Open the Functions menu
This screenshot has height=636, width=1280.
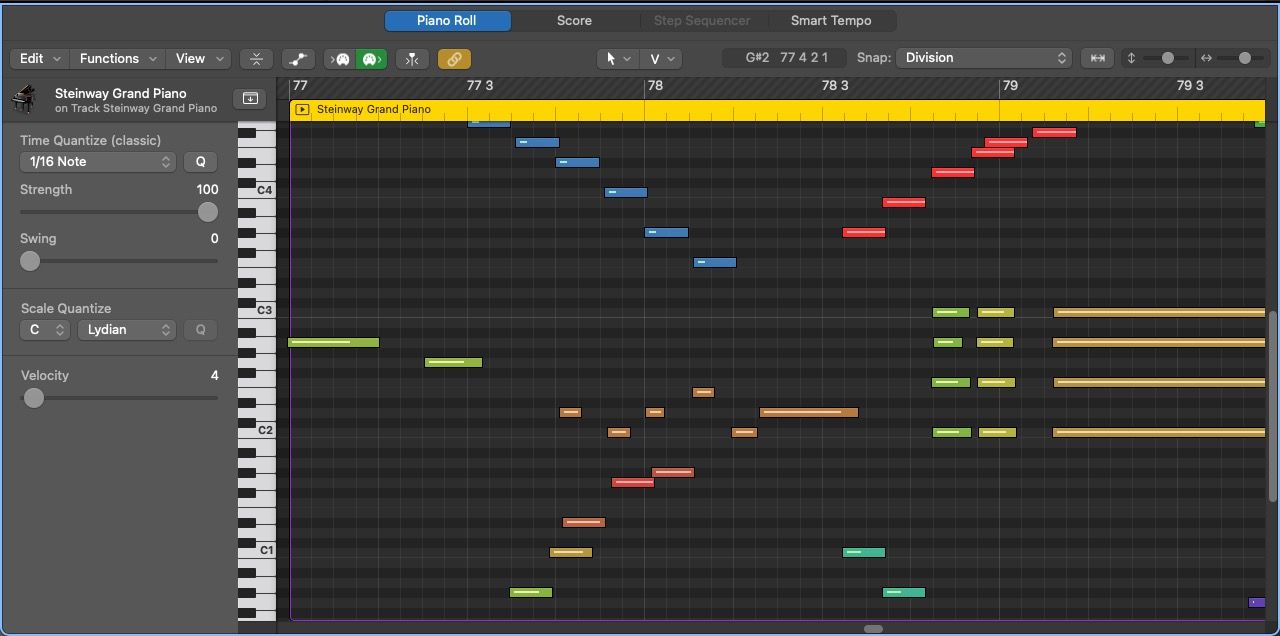[x=118, y=59]
